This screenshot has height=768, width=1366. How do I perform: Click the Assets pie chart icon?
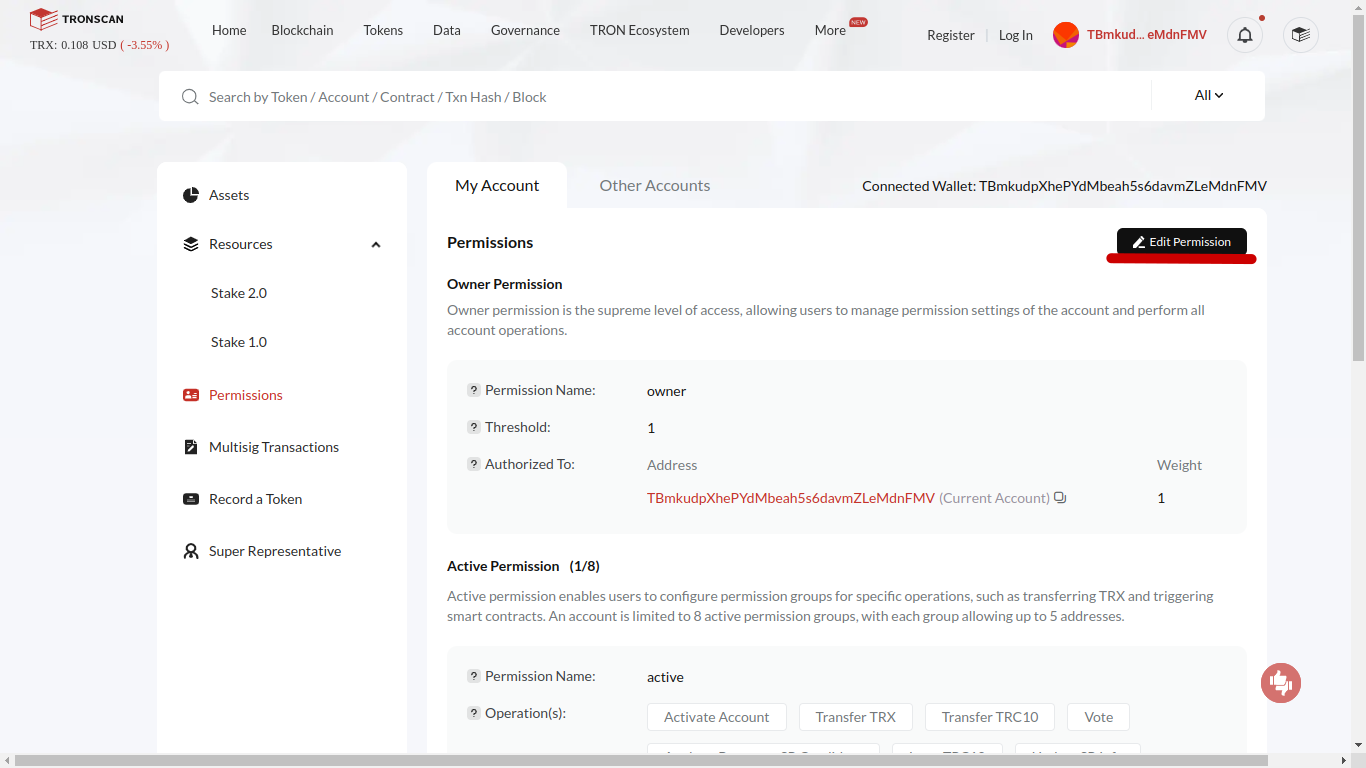point(191,195)
